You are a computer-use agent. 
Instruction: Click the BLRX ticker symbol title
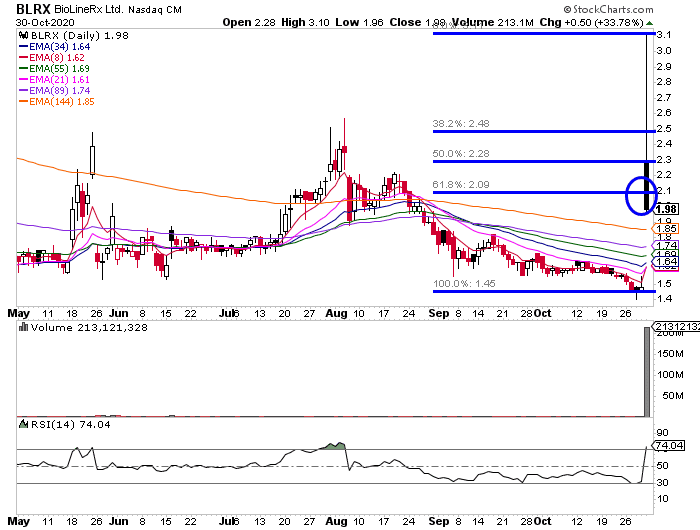pos(33,9)
